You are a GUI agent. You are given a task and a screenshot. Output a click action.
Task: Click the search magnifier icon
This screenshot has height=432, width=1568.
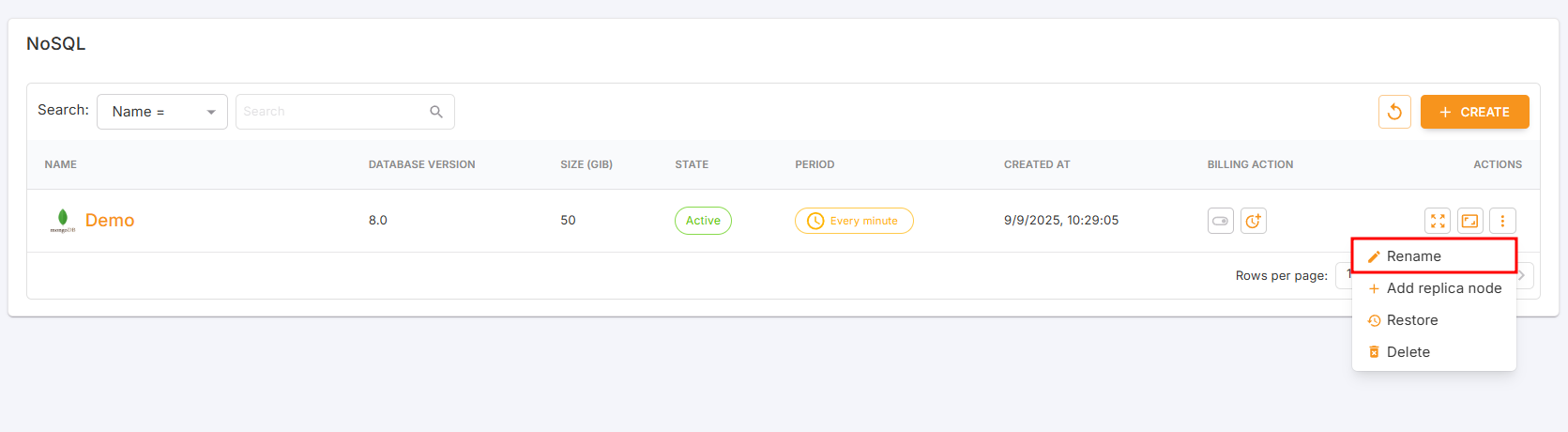[x=436, y=112]
